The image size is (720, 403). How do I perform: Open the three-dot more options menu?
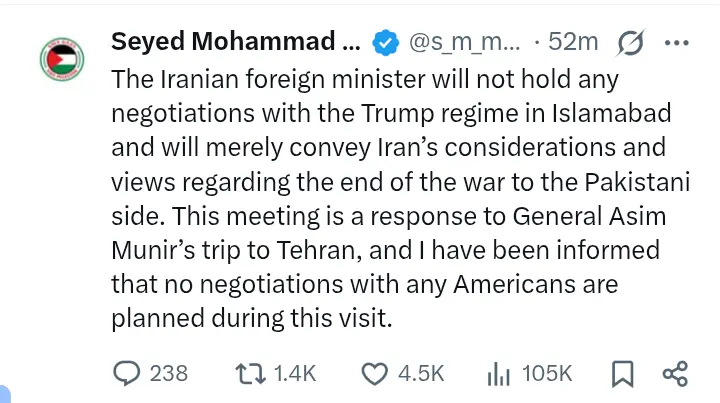[677, 42]
